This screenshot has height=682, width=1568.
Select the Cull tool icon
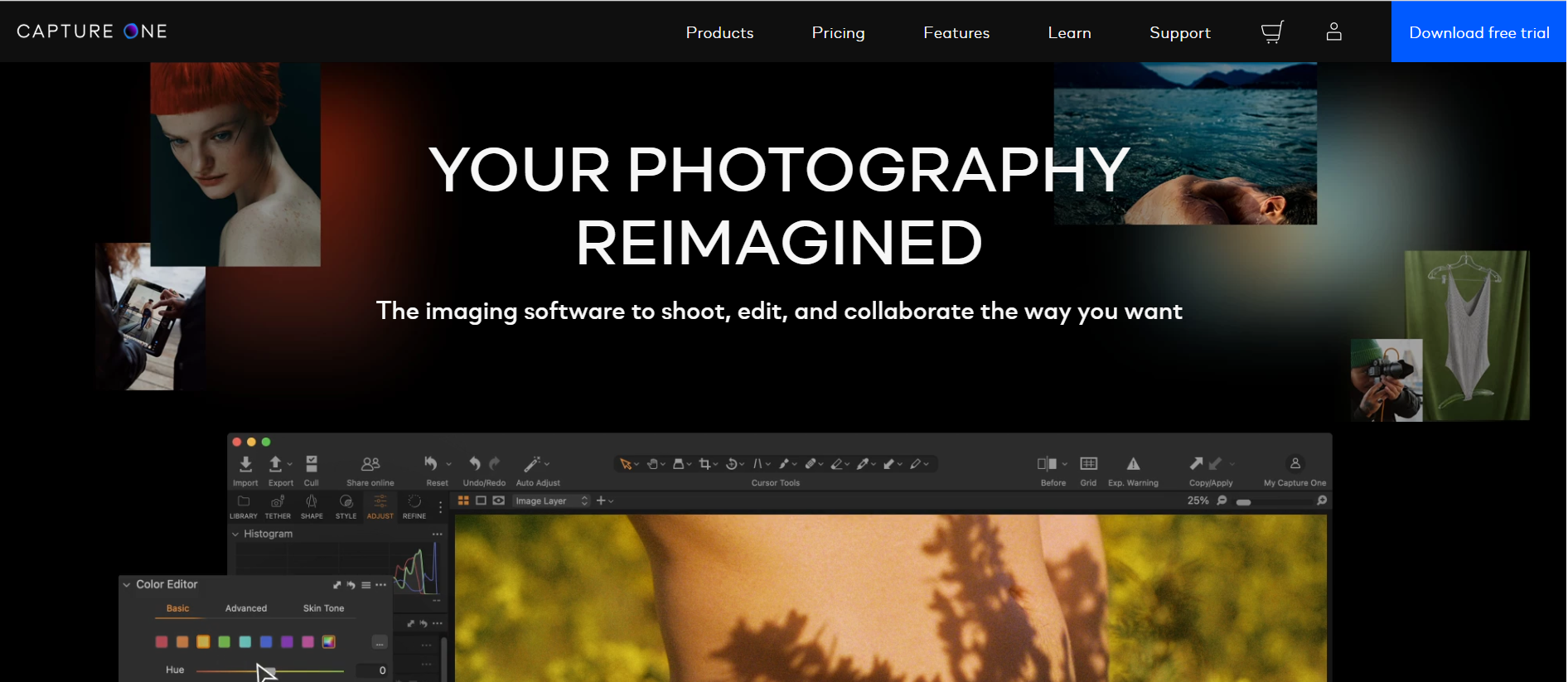coord(312,464)
